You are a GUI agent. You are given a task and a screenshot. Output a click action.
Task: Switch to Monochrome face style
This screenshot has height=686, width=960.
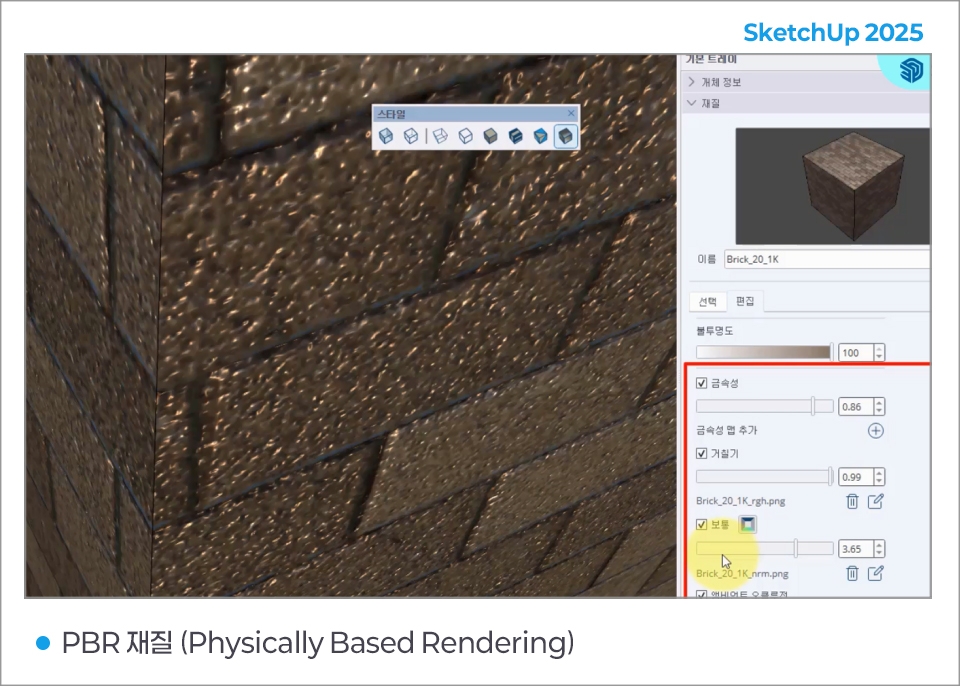click(540, 136)
